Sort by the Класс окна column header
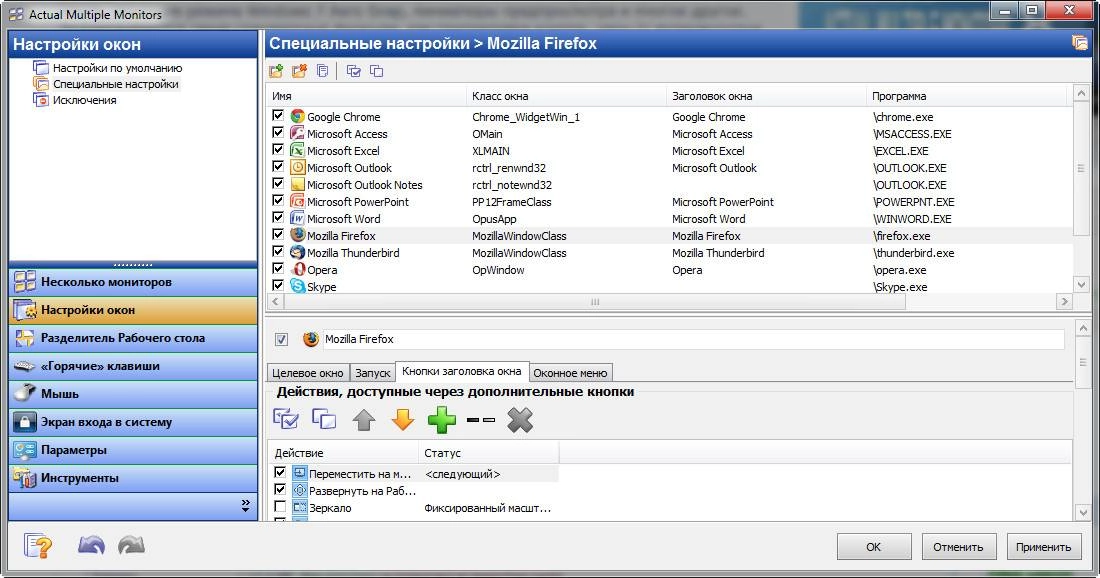The image size is (1100, 578). click(x=565, y=96)
